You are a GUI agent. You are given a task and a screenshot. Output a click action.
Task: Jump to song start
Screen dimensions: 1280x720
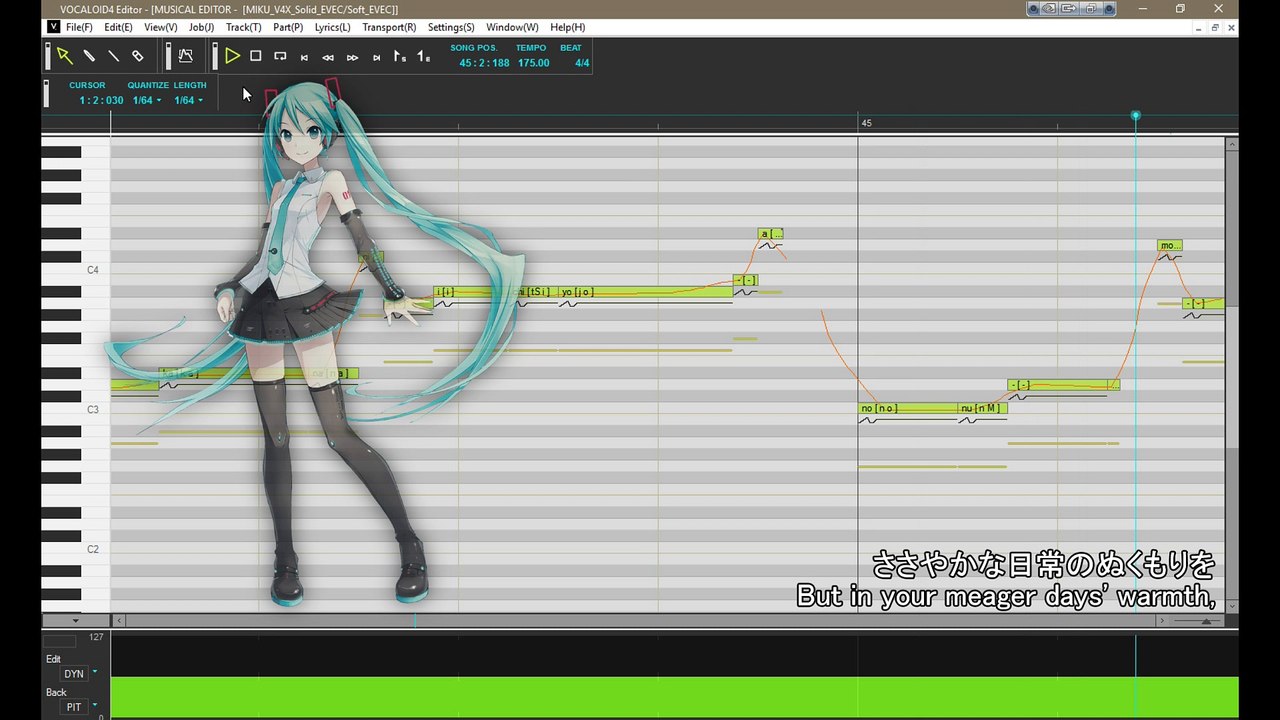304,57
